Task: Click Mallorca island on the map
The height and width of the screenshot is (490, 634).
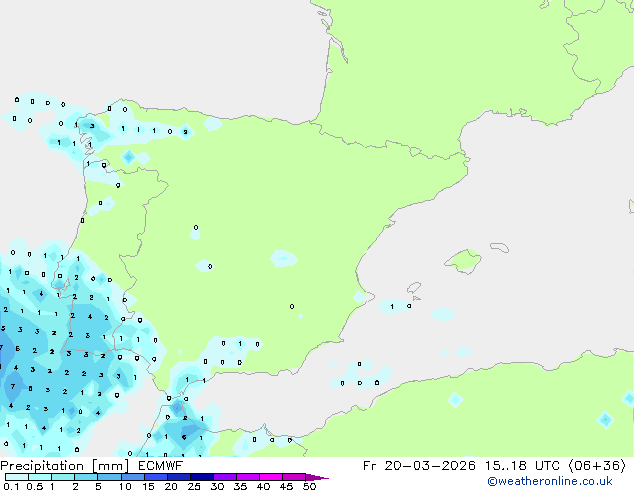Action: pyautogui.click(x=464, y=261)
